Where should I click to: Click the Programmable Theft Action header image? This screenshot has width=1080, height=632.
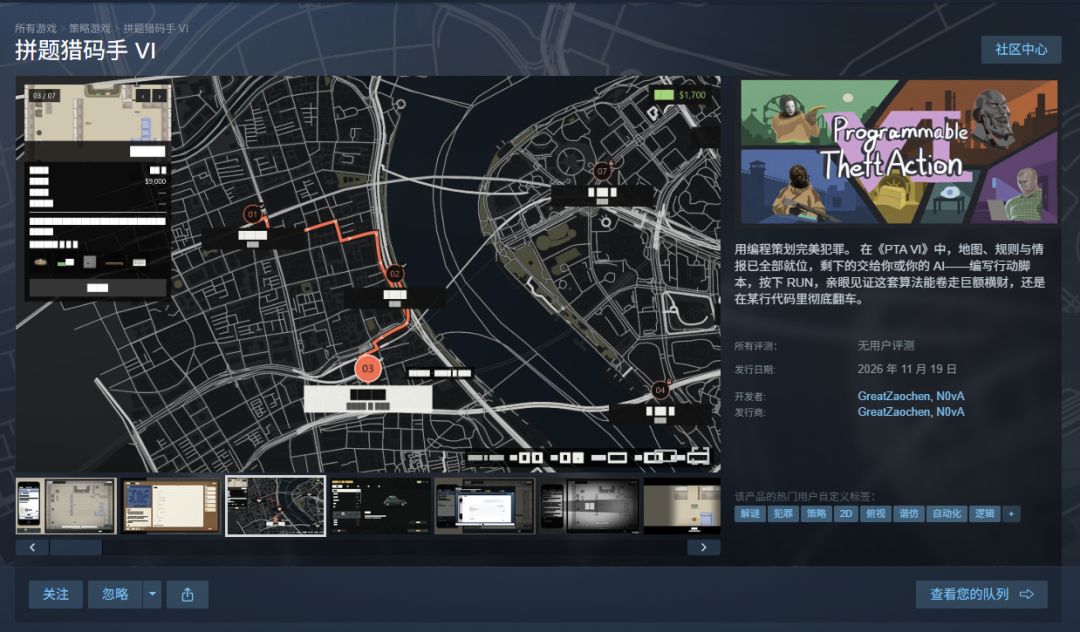[x=899, y=151]
